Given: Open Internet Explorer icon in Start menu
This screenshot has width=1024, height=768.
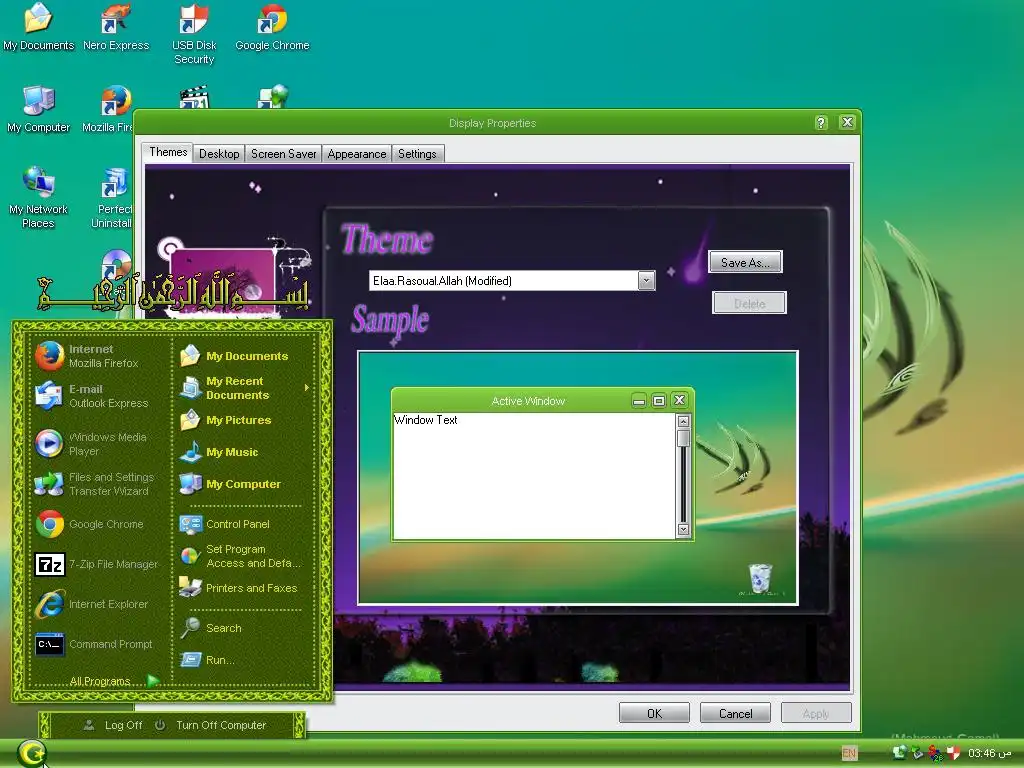Looking at the screenshot, I should click(50, 604).
